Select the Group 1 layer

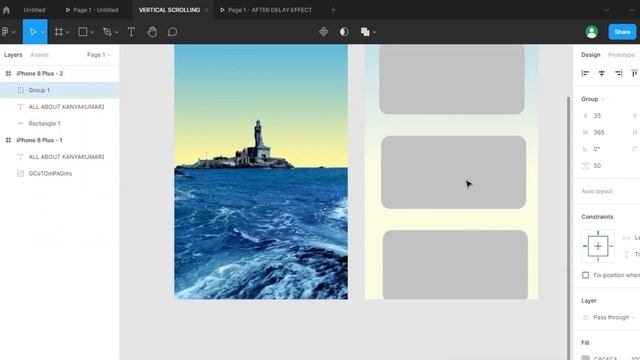pos(60,90)
